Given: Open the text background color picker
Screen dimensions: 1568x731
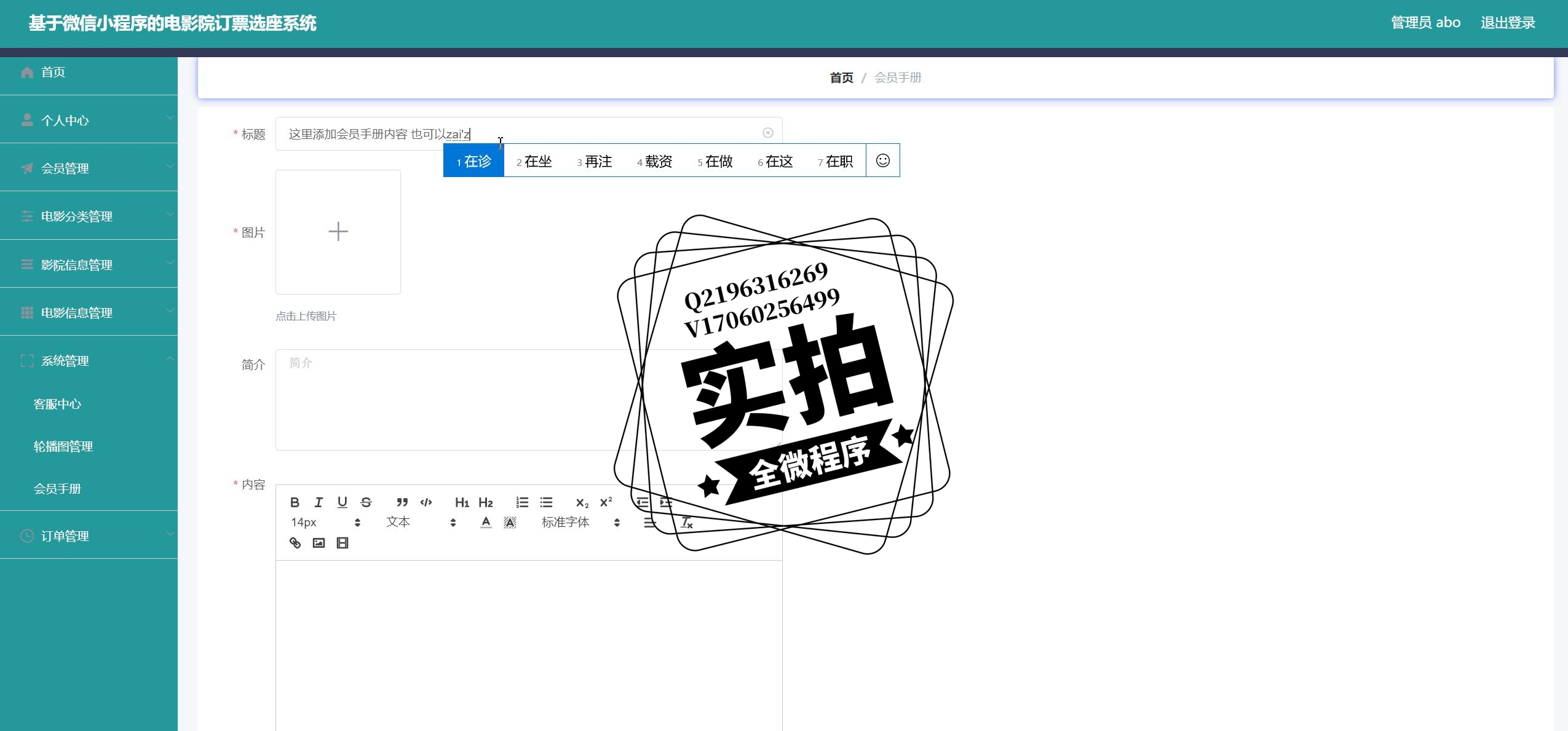Looking at the screenshot, I should 510,522.
